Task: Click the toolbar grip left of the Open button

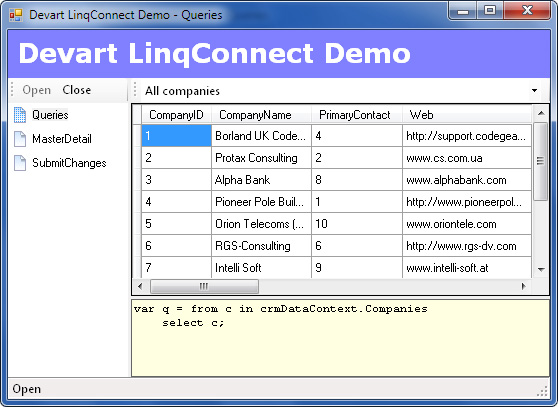Action: tap(12, 90)
